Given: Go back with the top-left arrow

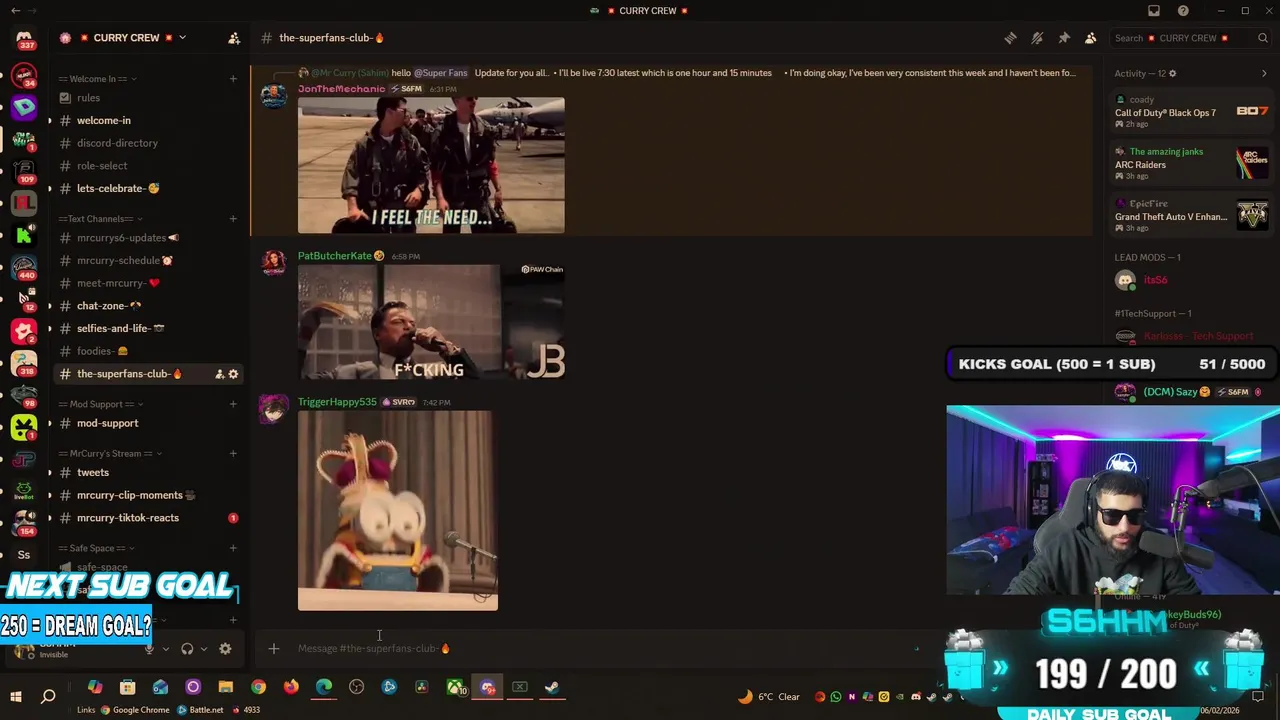Looking at the screenshot, I should pyautogui.click(x=15, y=11).
